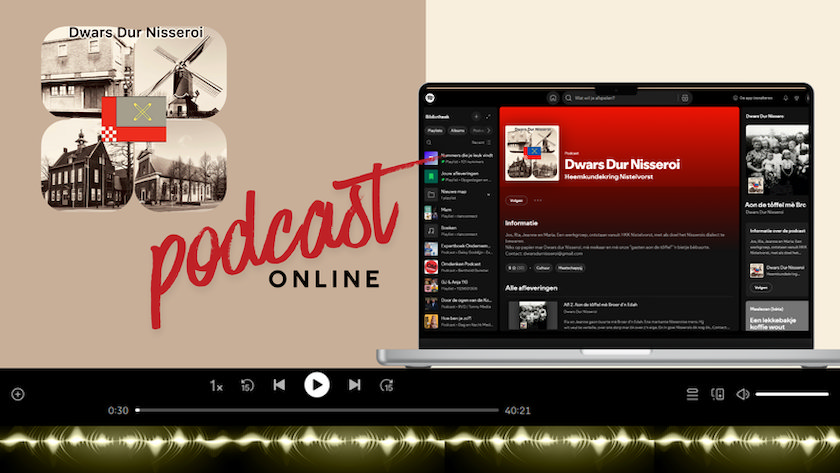Show more filter chips with chevron
The height and width of the screenshot is (473, 840).
coord(489,130)
